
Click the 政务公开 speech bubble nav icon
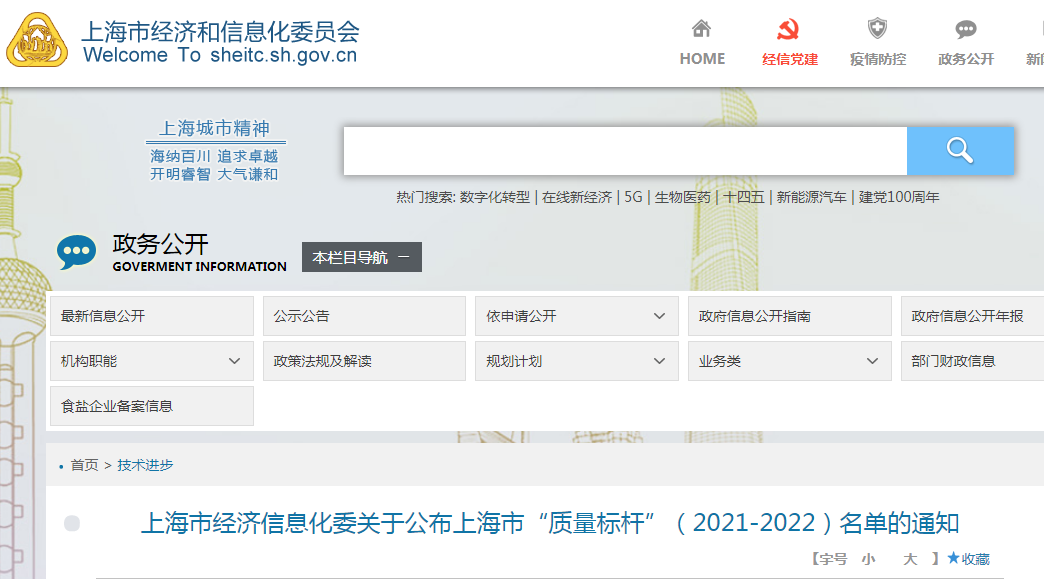pyautogui.click(x=965, y=29)
